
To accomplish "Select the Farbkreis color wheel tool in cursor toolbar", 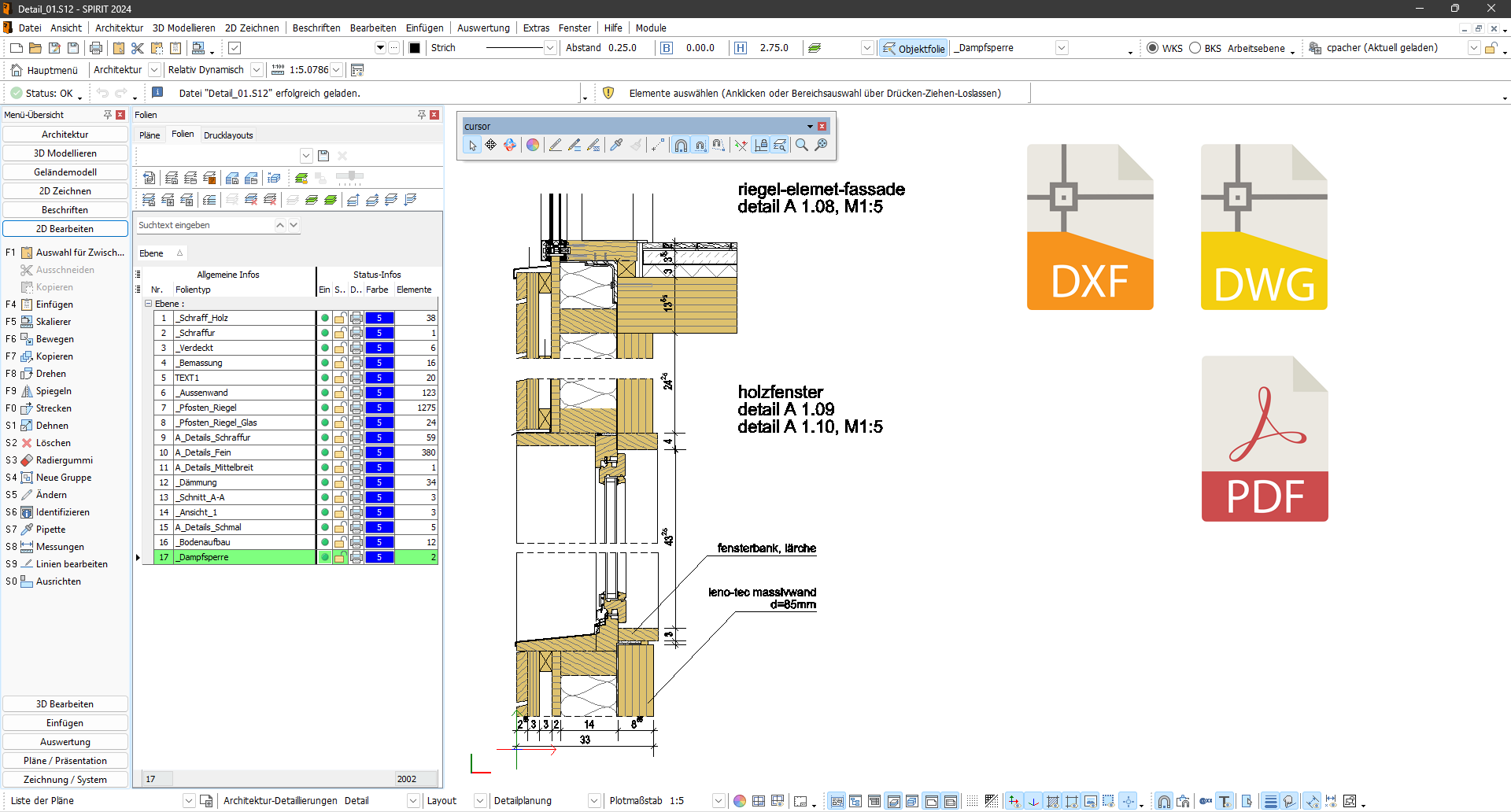I will [x=533, y=145].
